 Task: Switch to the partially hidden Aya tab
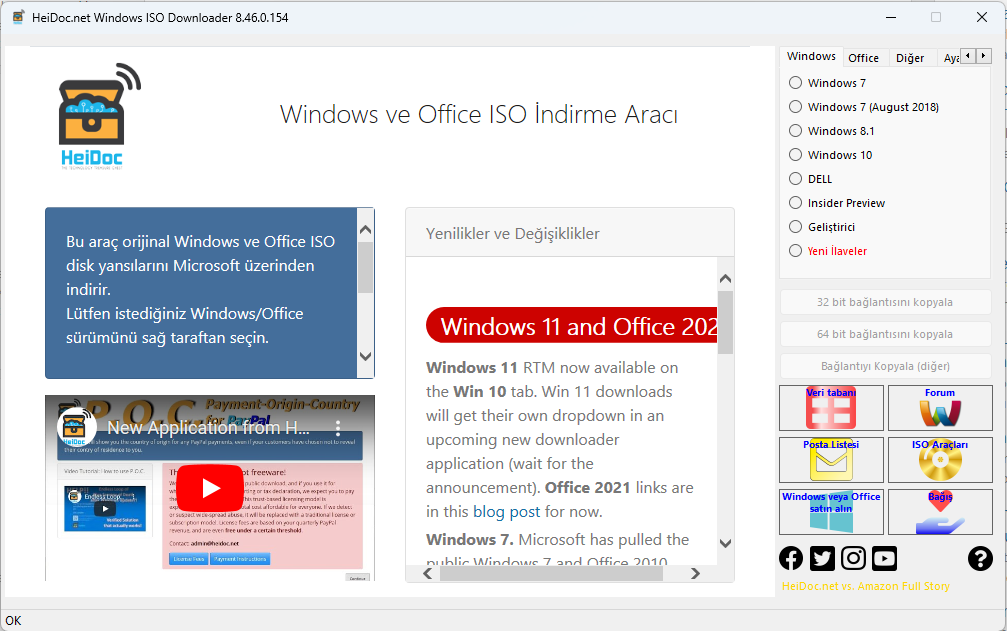pyautogui.click(x=949, y=58)
